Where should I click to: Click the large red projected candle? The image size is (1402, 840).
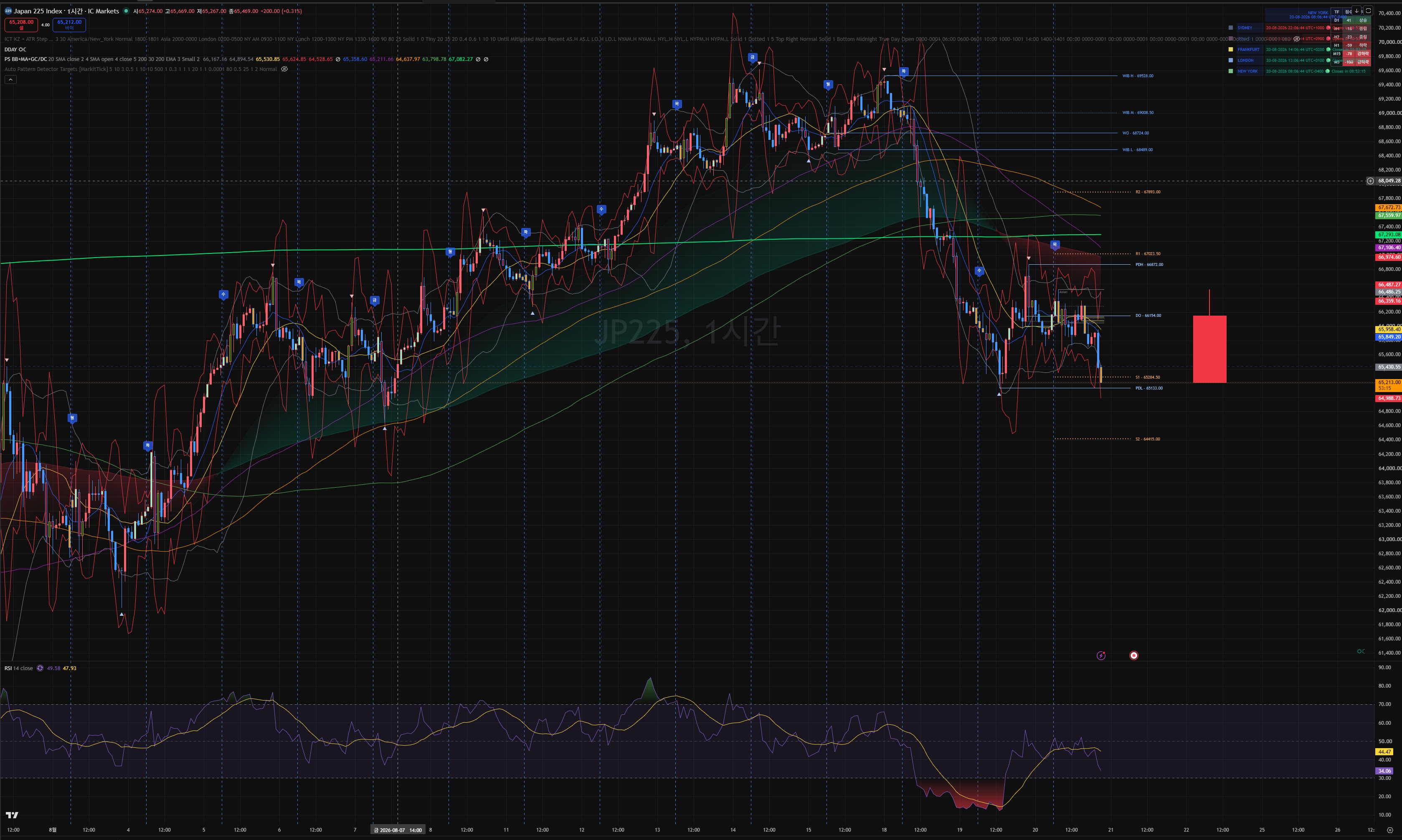click(x=1209, y=349)
